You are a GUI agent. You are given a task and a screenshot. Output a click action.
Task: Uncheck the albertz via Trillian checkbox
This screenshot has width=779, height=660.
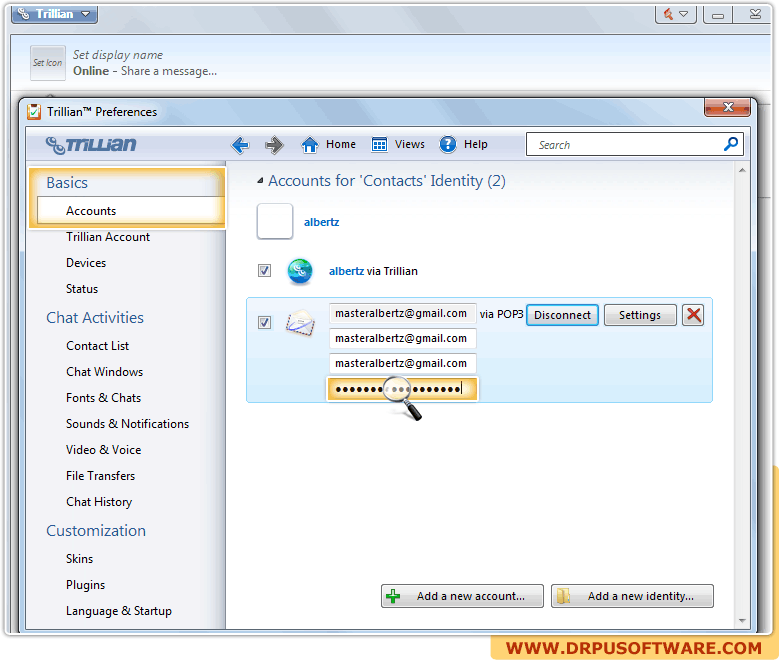click(x=264, y=271)
